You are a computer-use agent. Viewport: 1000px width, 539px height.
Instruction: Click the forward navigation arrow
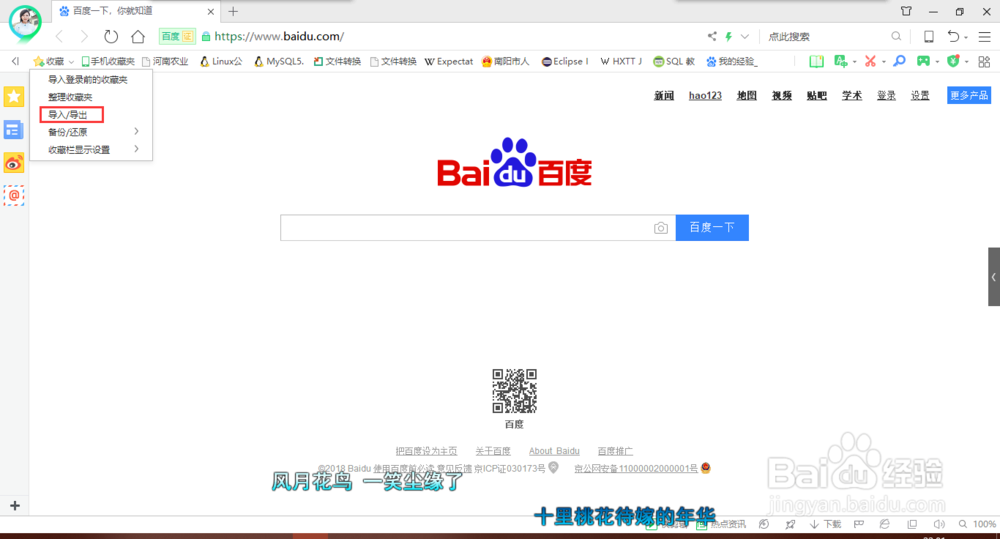click(84, 36)
